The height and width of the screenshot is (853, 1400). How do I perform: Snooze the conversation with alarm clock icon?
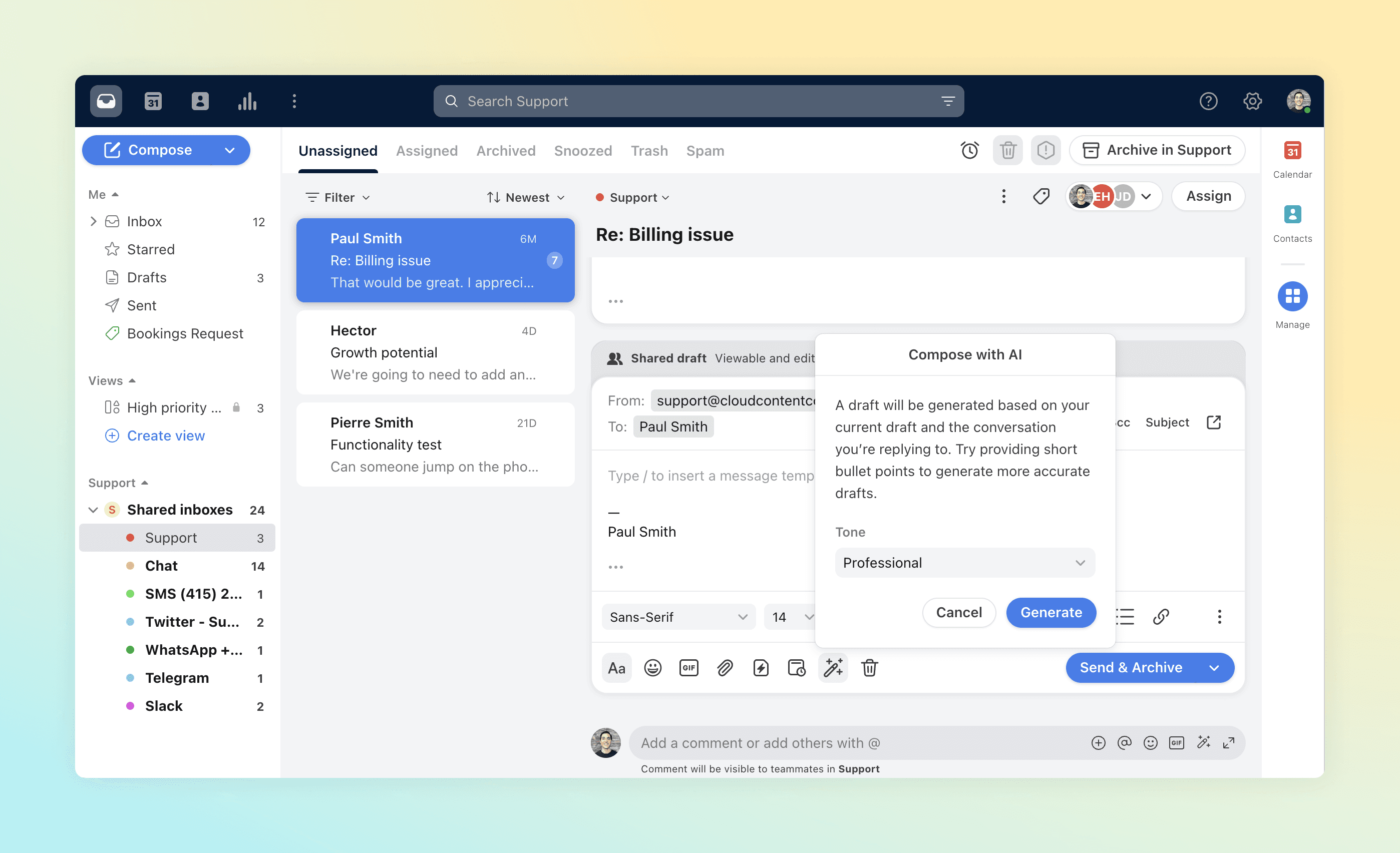pyautogui.click(x=969, y=151)
